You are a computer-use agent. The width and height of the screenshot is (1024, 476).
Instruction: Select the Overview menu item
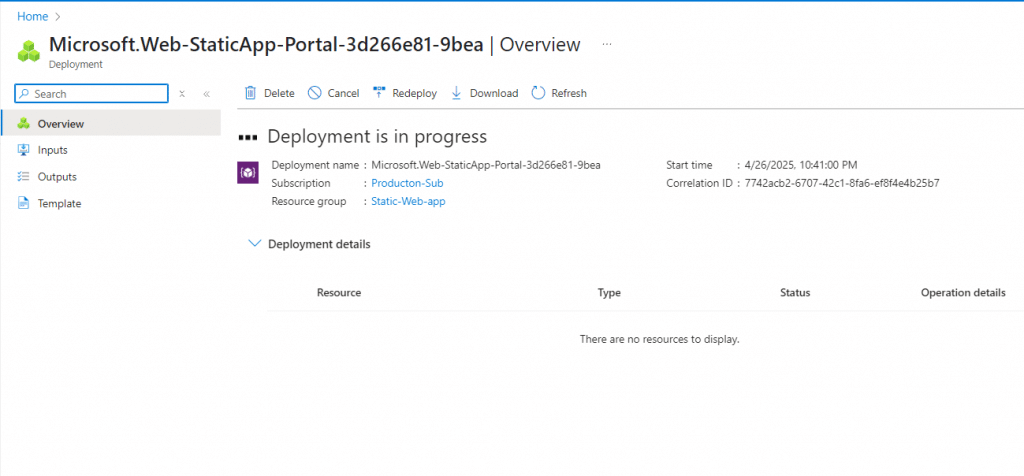[60, 124]
